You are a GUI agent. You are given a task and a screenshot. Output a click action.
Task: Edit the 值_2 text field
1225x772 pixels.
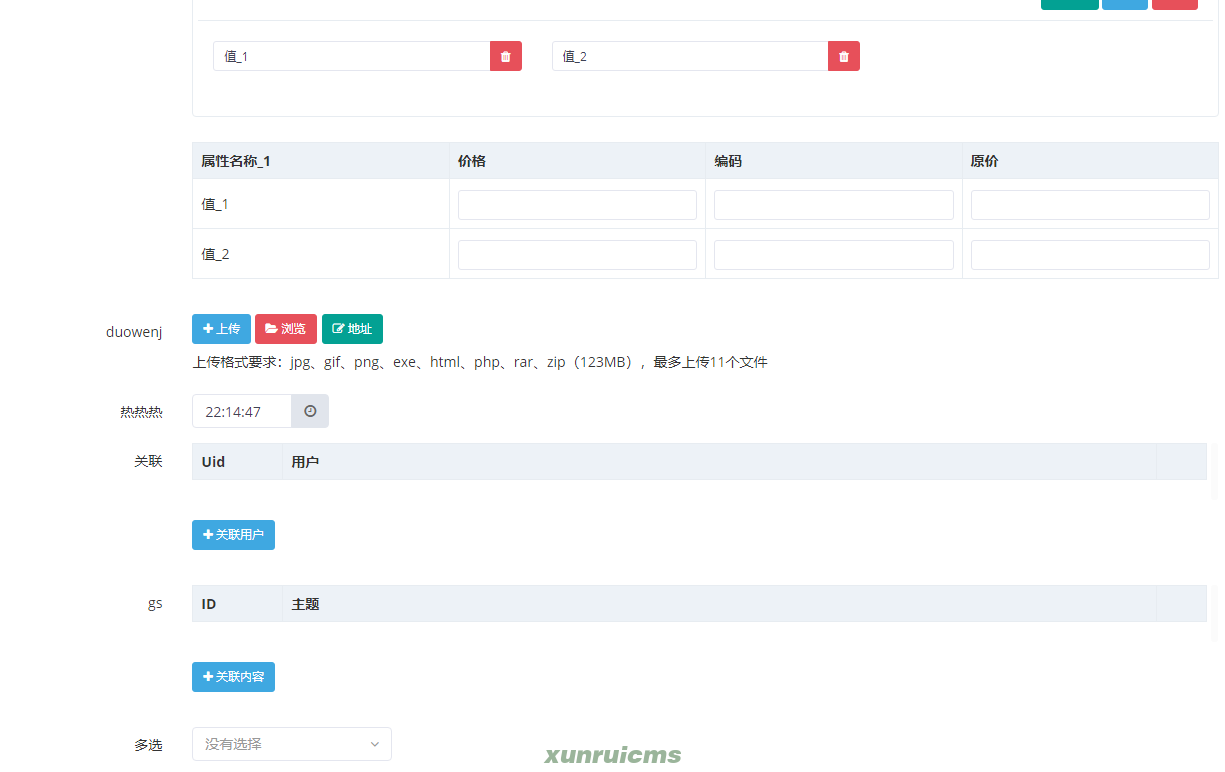pyautogui.click(x=690, y=56)
